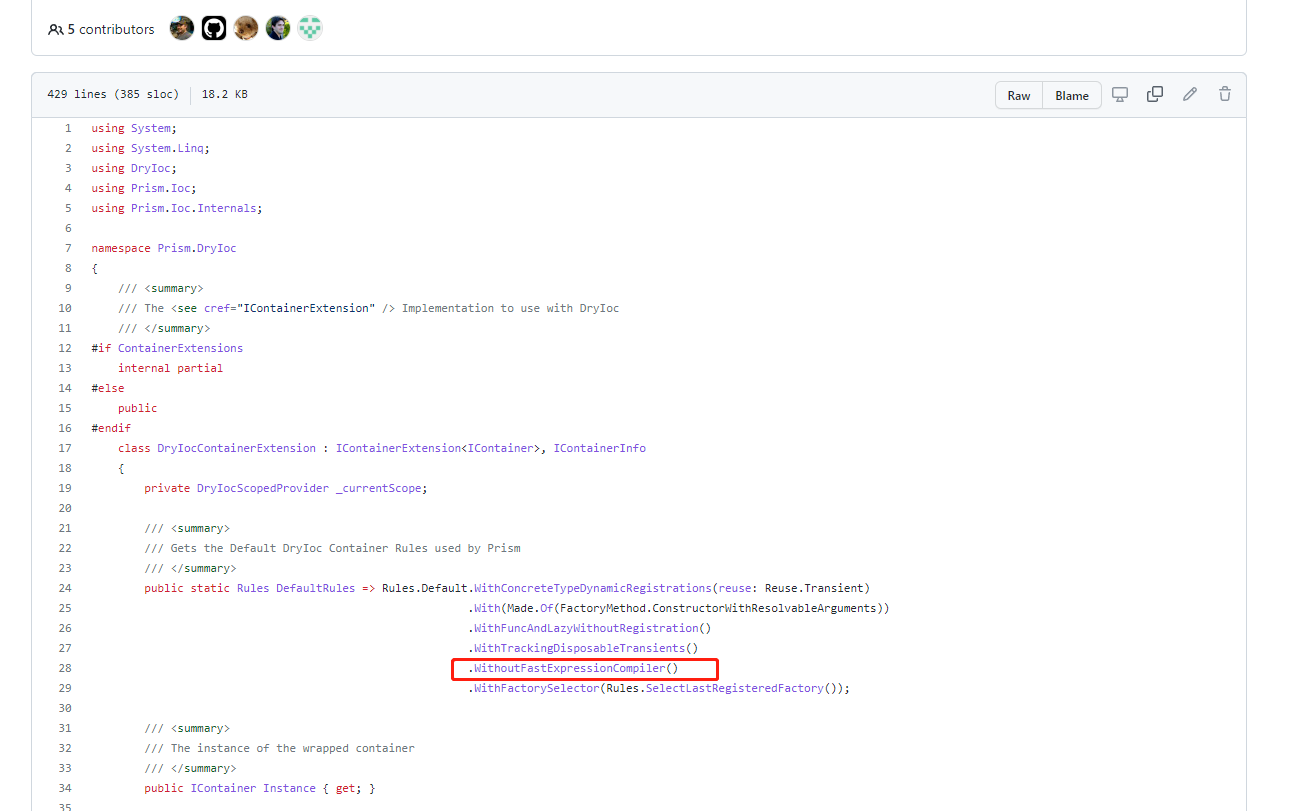This screenshot has height=811, width=1310.
Task: Switch to the Blame view
Action: (1071, 95)
